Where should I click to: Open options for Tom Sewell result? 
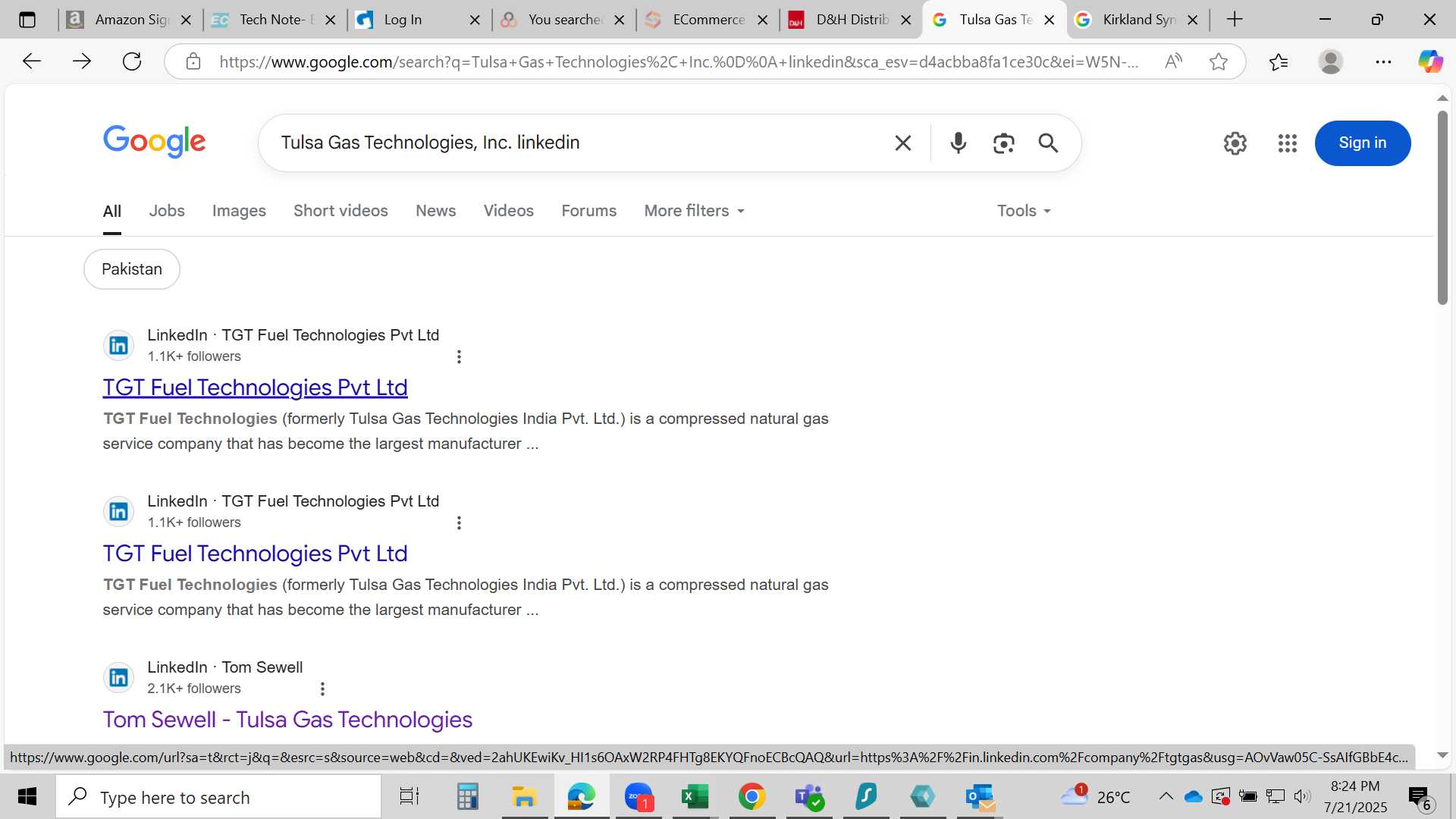pyautogui.click(x=322, y=689)
